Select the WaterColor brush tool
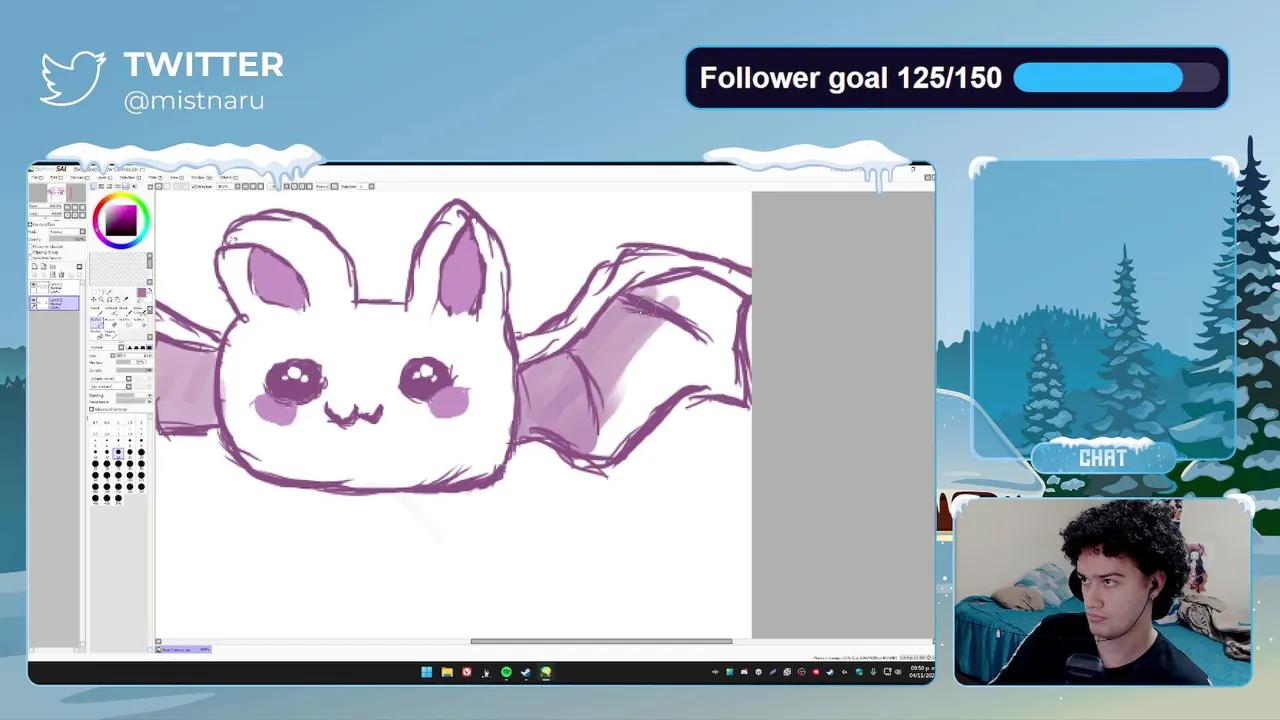The image size is (1280, 720). tap(140, 311)
